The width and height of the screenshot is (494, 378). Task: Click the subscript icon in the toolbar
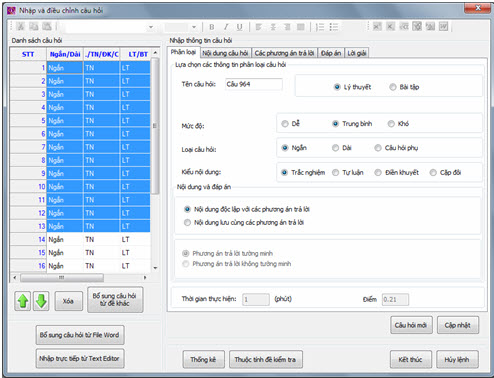390,26
